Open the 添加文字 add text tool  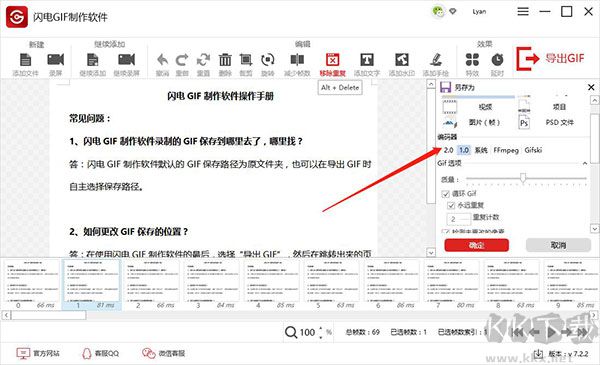[367, 60]
